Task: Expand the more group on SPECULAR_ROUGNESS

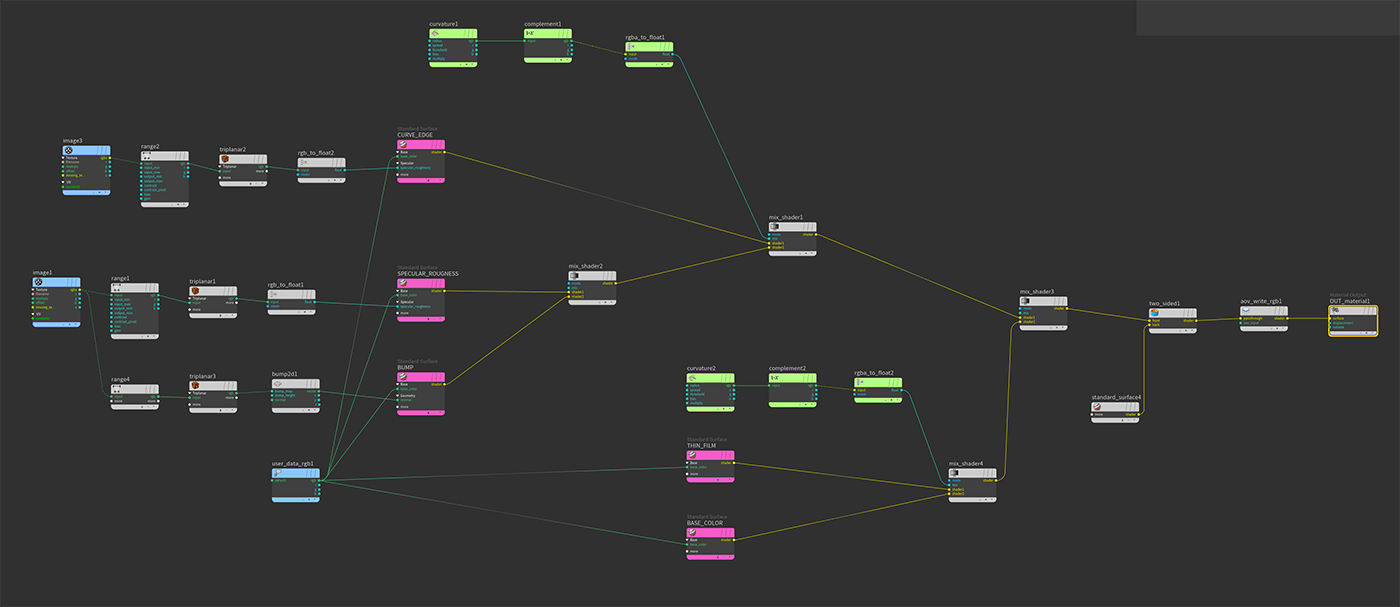Action: pos(399,313)
